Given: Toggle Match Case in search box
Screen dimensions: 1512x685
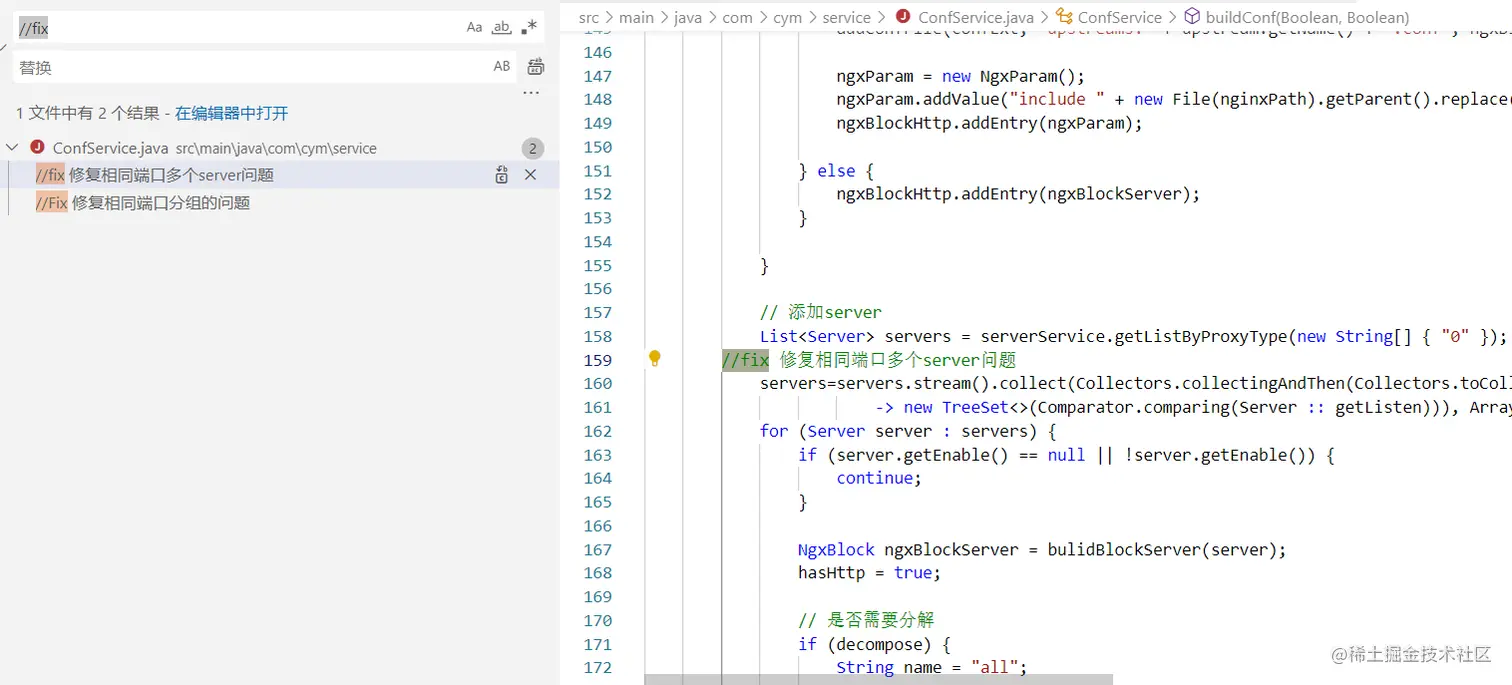Looking at the screenshot, I should point(474,28).
